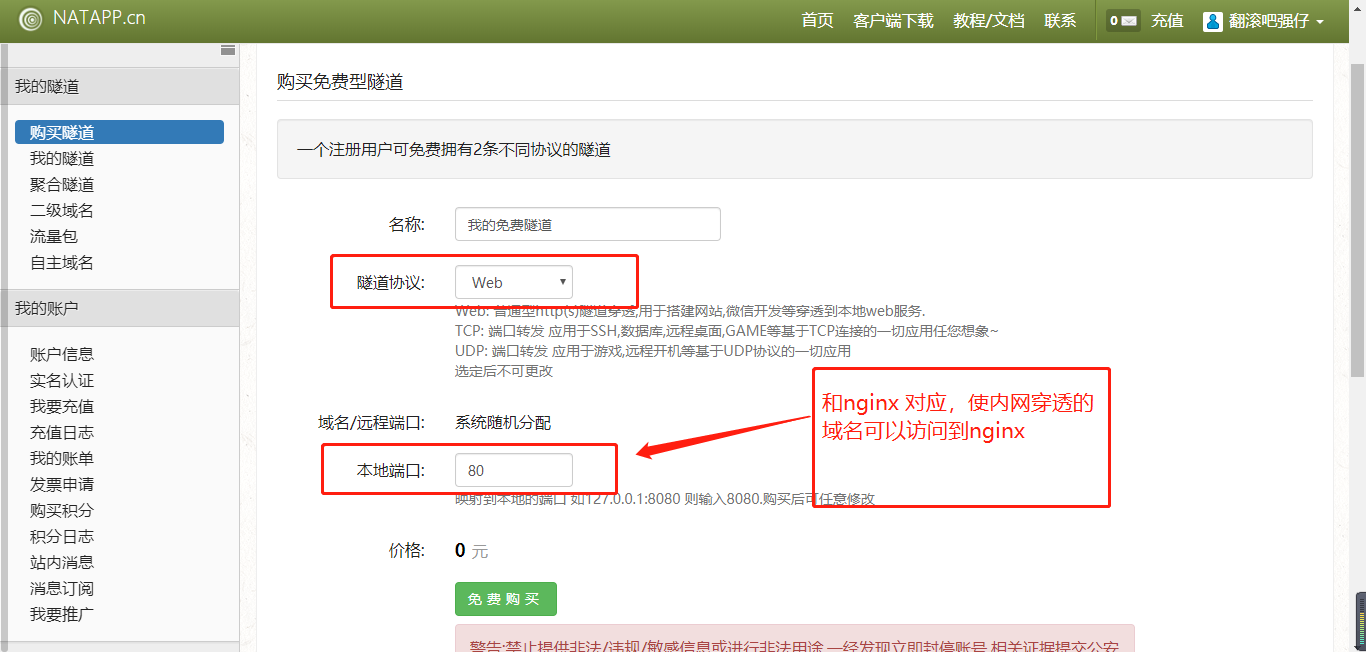Open the 联系 navigation item

(1060, 20)
